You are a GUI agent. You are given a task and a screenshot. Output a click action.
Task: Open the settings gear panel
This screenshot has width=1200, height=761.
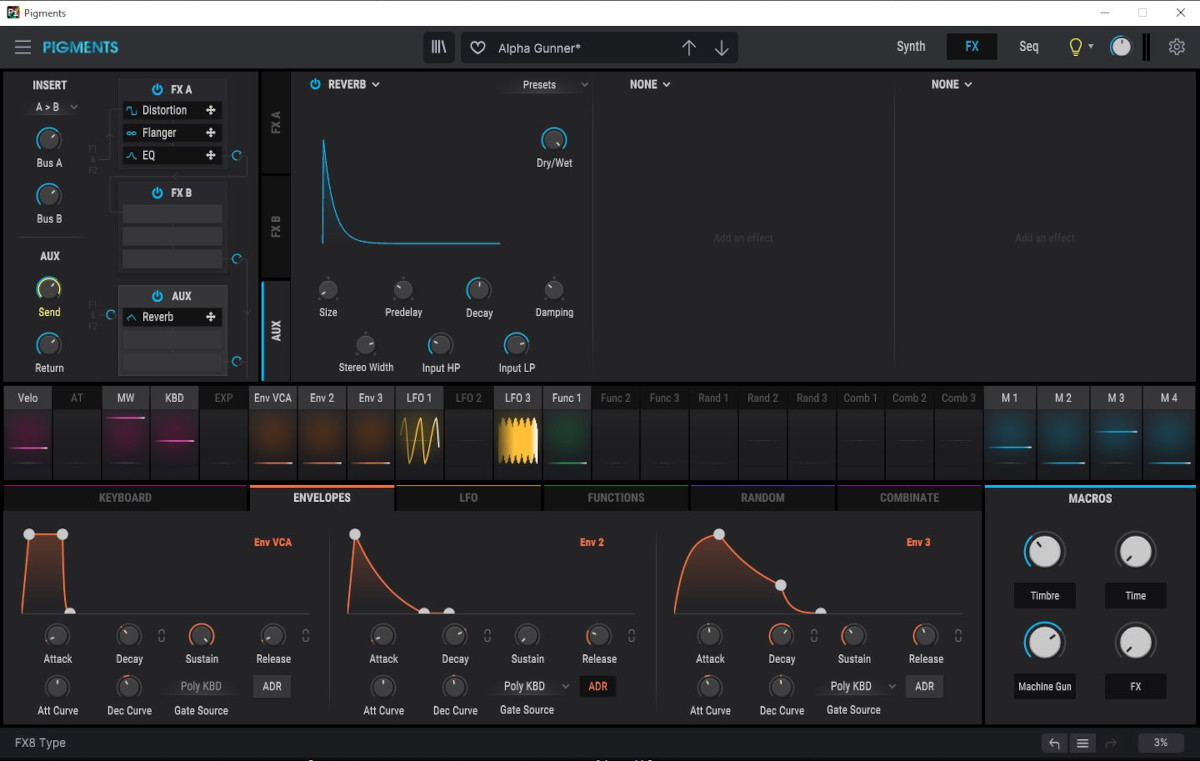(1177, 47)
